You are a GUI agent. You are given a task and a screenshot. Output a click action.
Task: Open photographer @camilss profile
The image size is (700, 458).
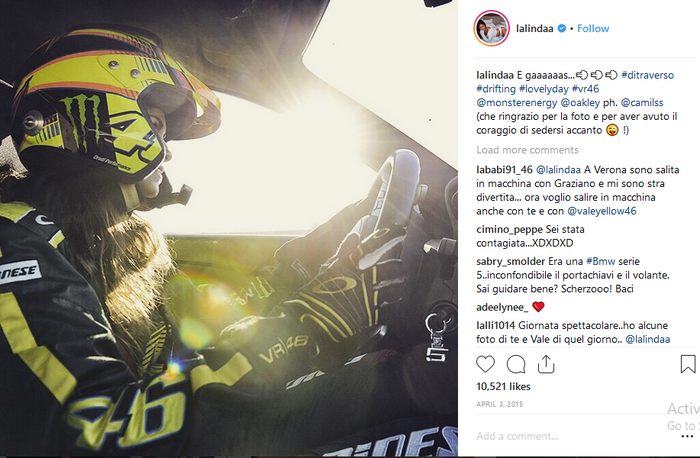click(642, 103)
